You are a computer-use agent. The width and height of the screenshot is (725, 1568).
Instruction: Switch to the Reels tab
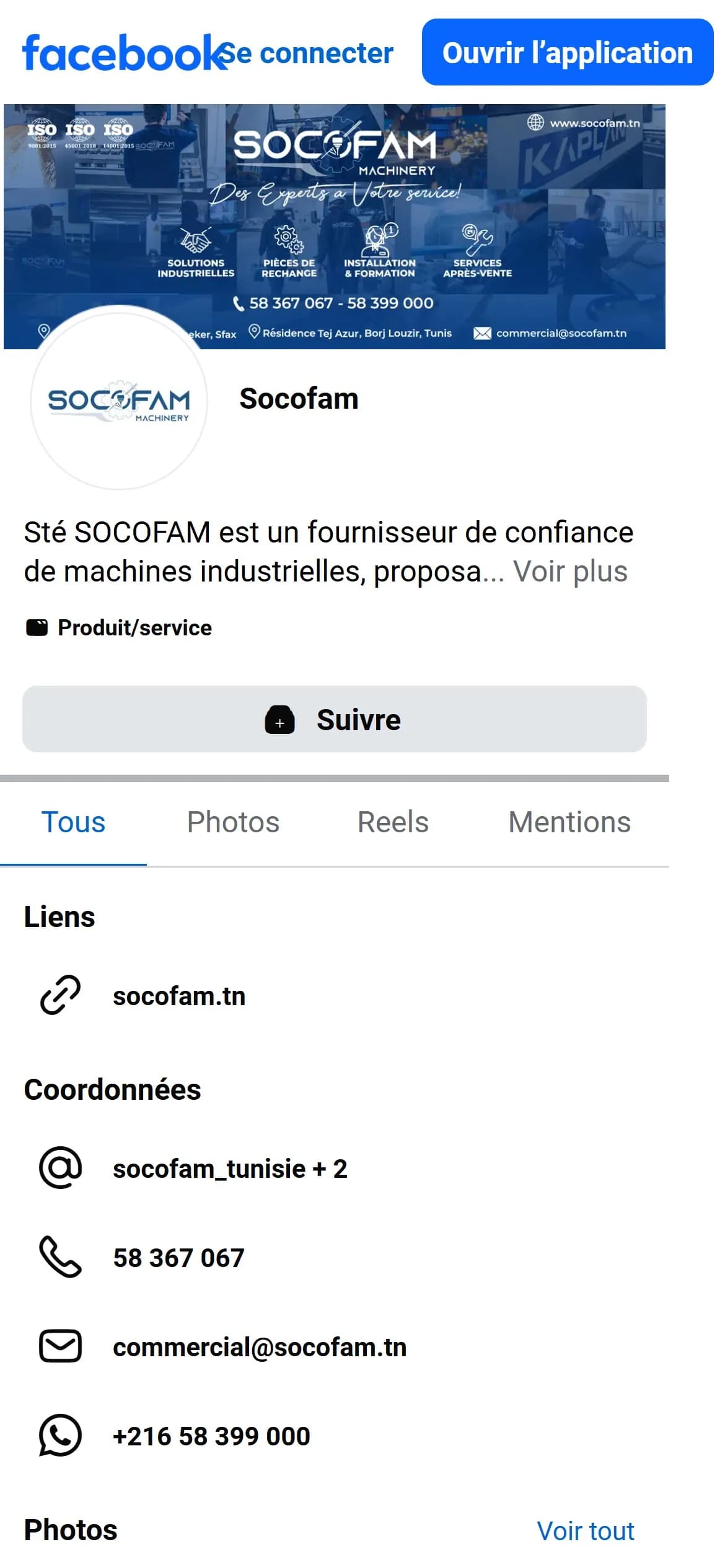[x=393, y=822]
